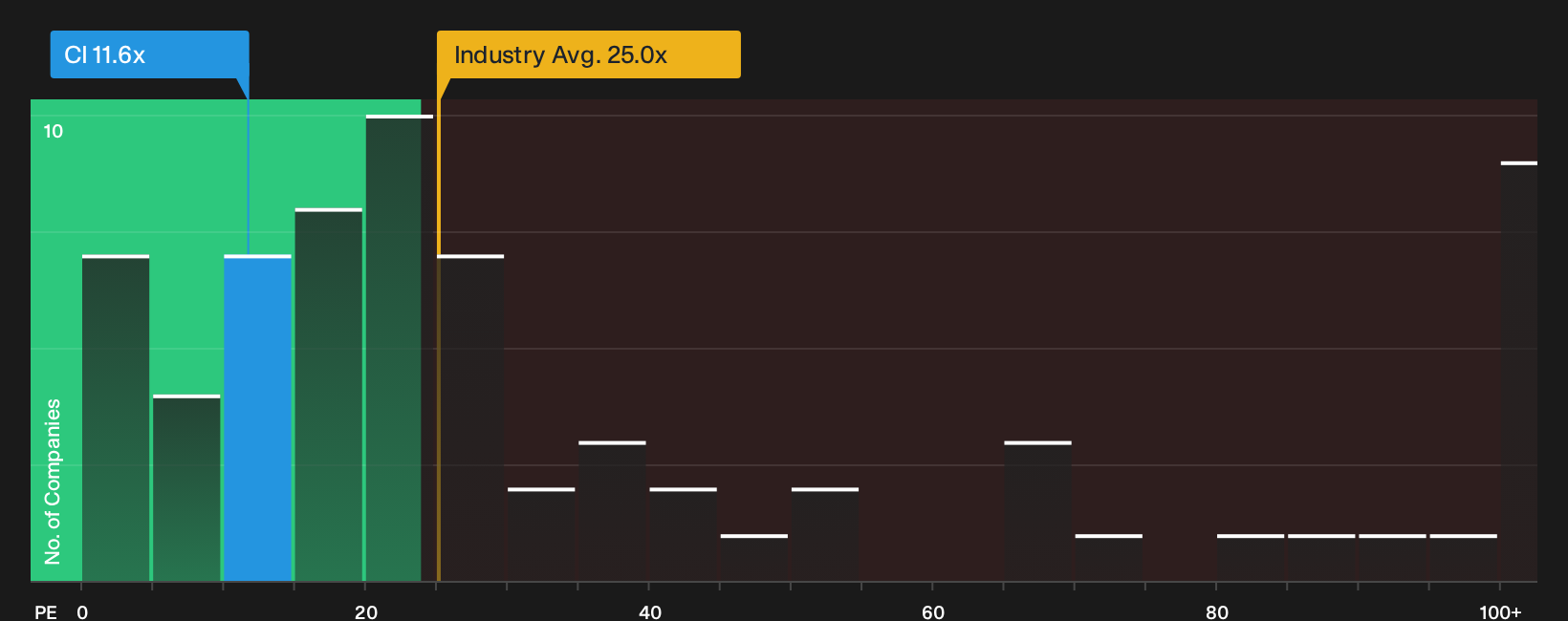Click the 80 tick label on PE axis
1568x621 pixels.
click(x=1217, y=611)
